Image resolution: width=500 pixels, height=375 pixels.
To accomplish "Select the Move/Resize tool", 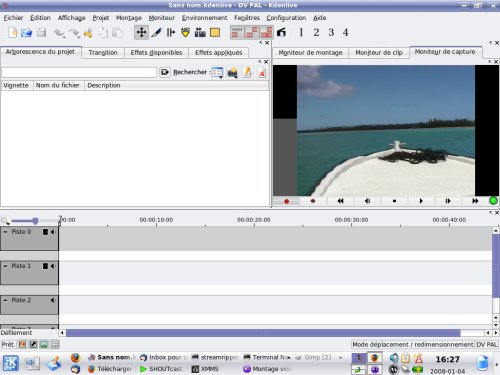I will coord(141,33).
